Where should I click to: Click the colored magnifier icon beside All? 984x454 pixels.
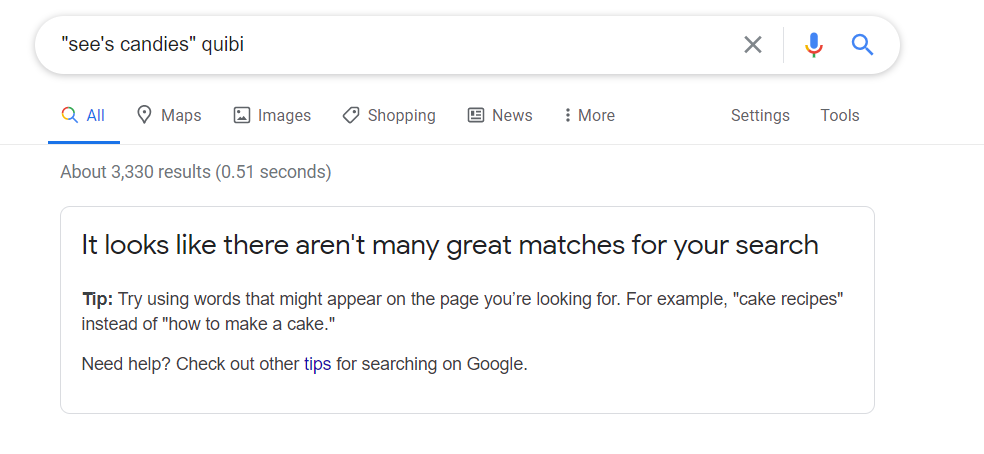[x=70, y=115]
